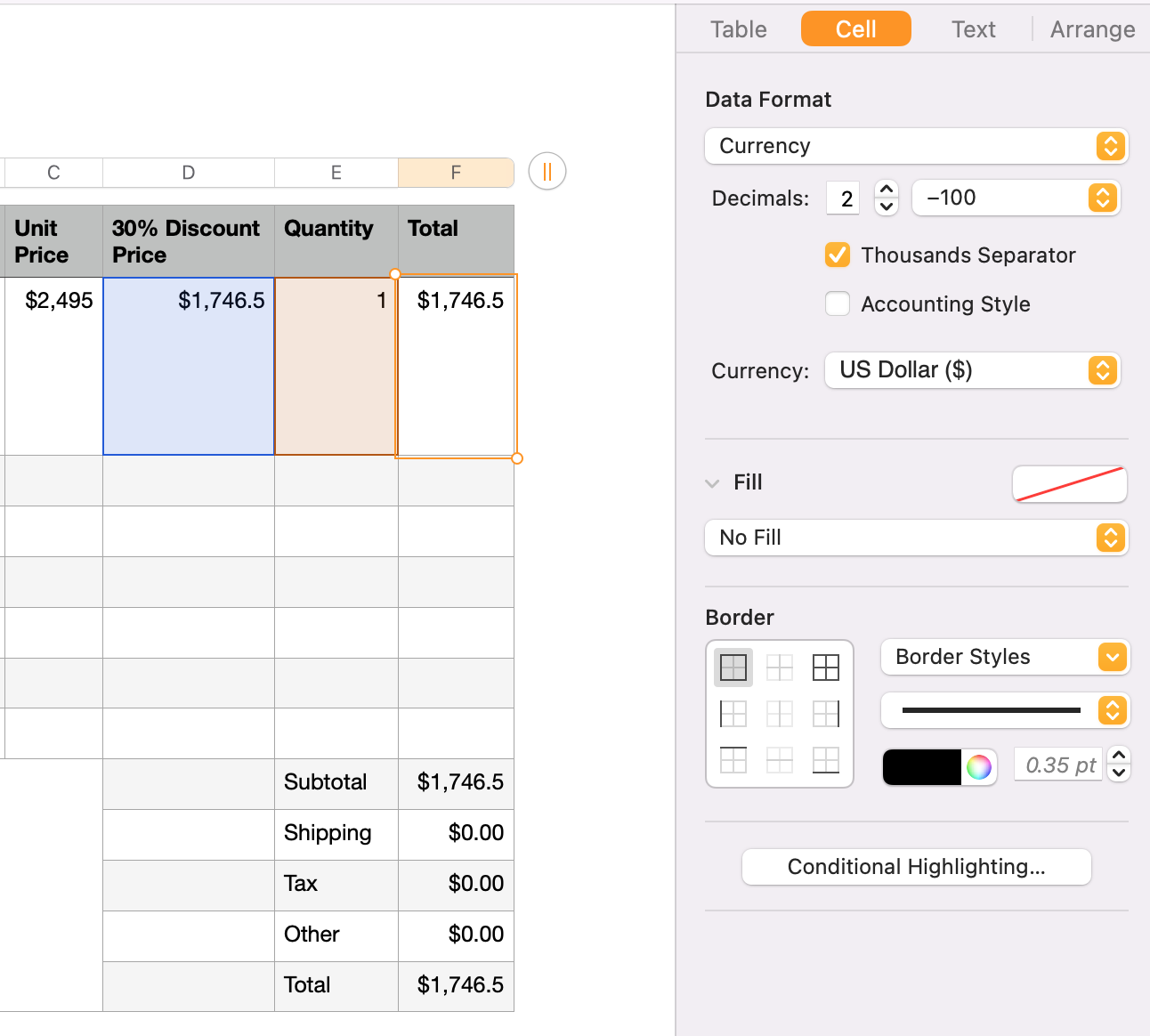Open the color wheel picker for border
The width and height of the screenshot is (1150, 1036).
[x=979, y=766]
